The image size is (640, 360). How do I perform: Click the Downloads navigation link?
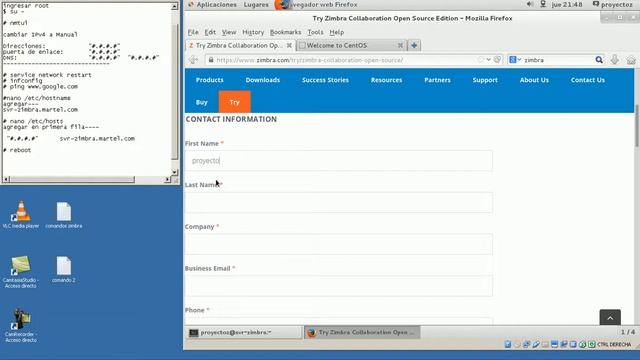pos(262,80)
